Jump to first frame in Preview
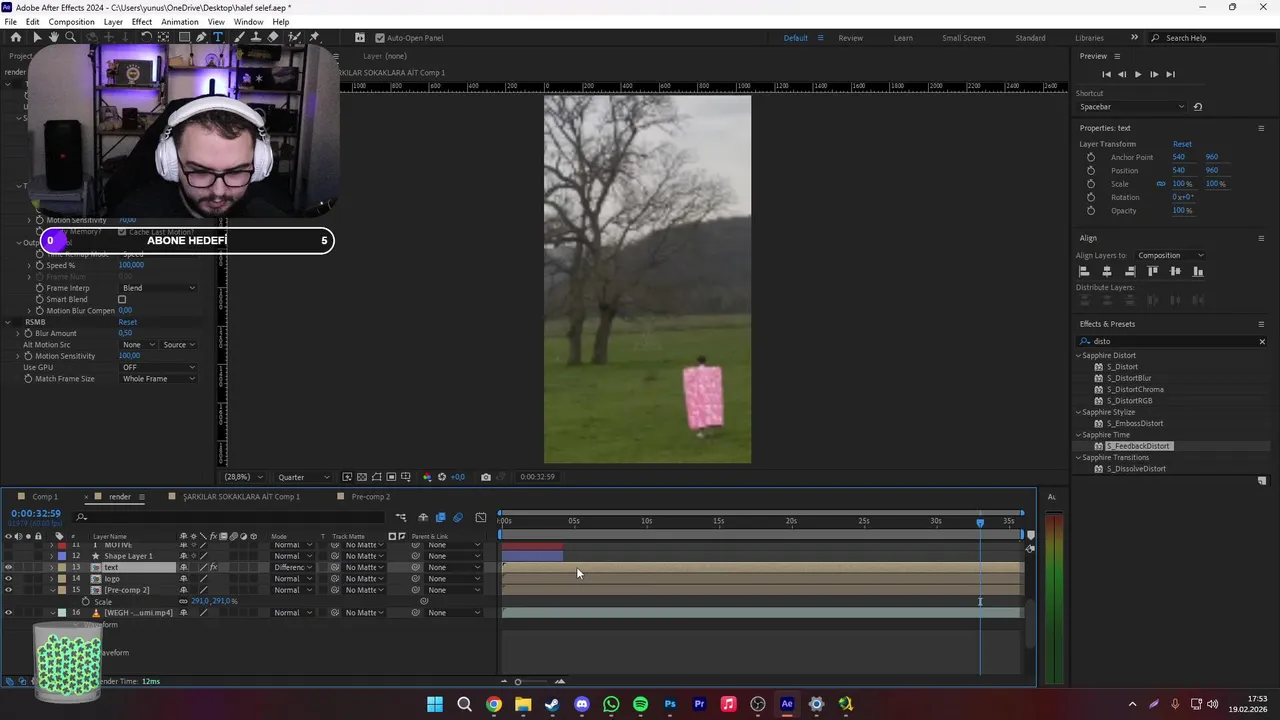Screen dimensions: 1280x720 [x=1106, y=74]
